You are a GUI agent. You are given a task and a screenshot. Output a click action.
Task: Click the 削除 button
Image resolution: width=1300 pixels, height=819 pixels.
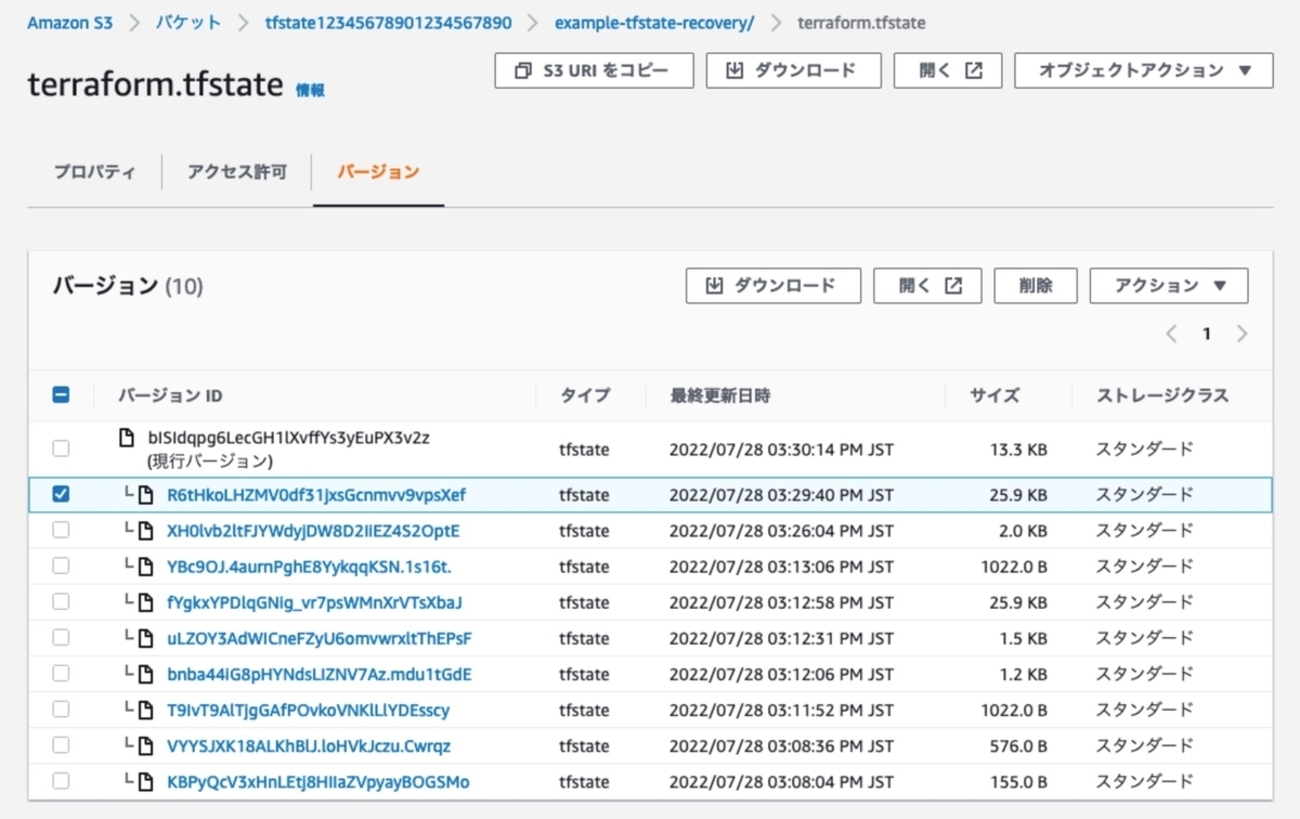pyautogui.click(x=1035, y=286)
